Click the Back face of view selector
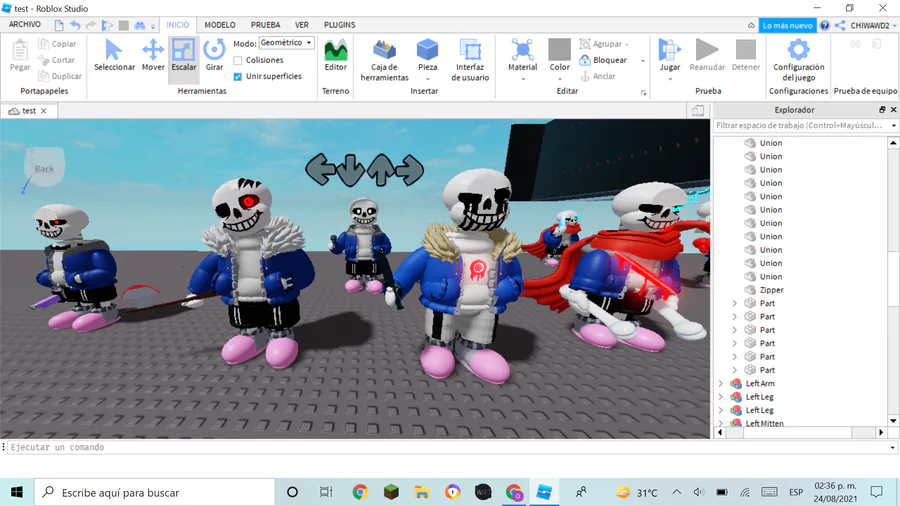Screen dimensions: 900x506 [44, 167]
